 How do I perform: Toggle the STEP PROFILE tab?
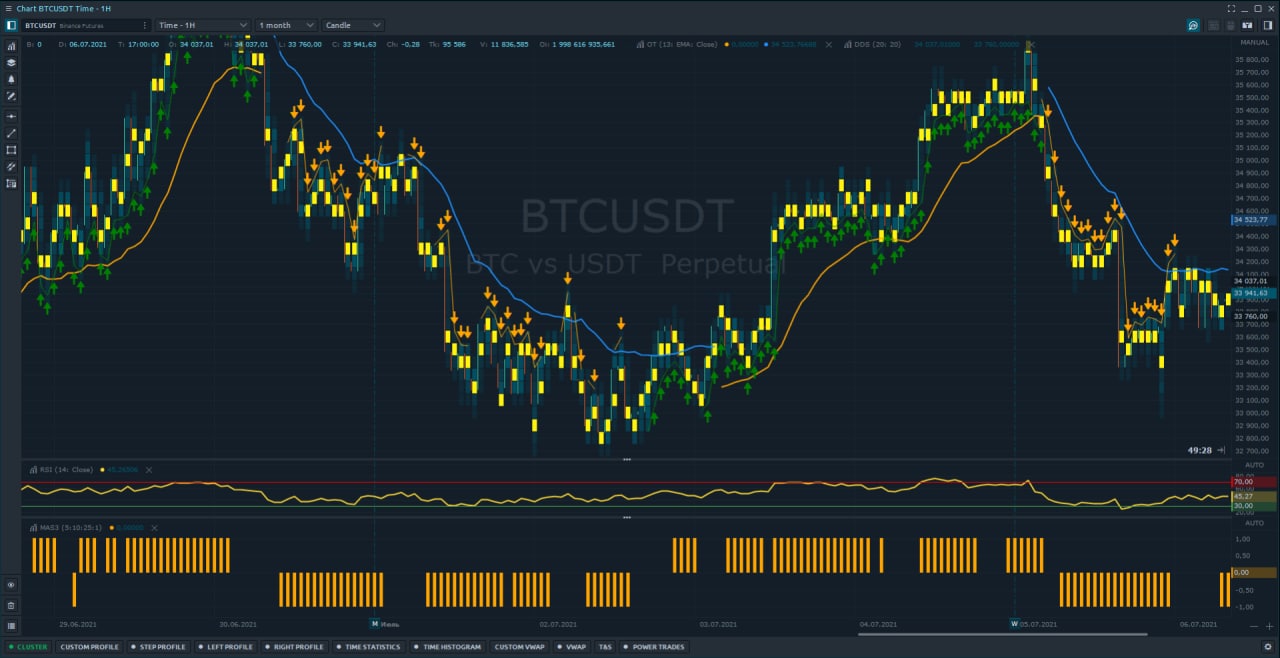(x=161, y=647)
